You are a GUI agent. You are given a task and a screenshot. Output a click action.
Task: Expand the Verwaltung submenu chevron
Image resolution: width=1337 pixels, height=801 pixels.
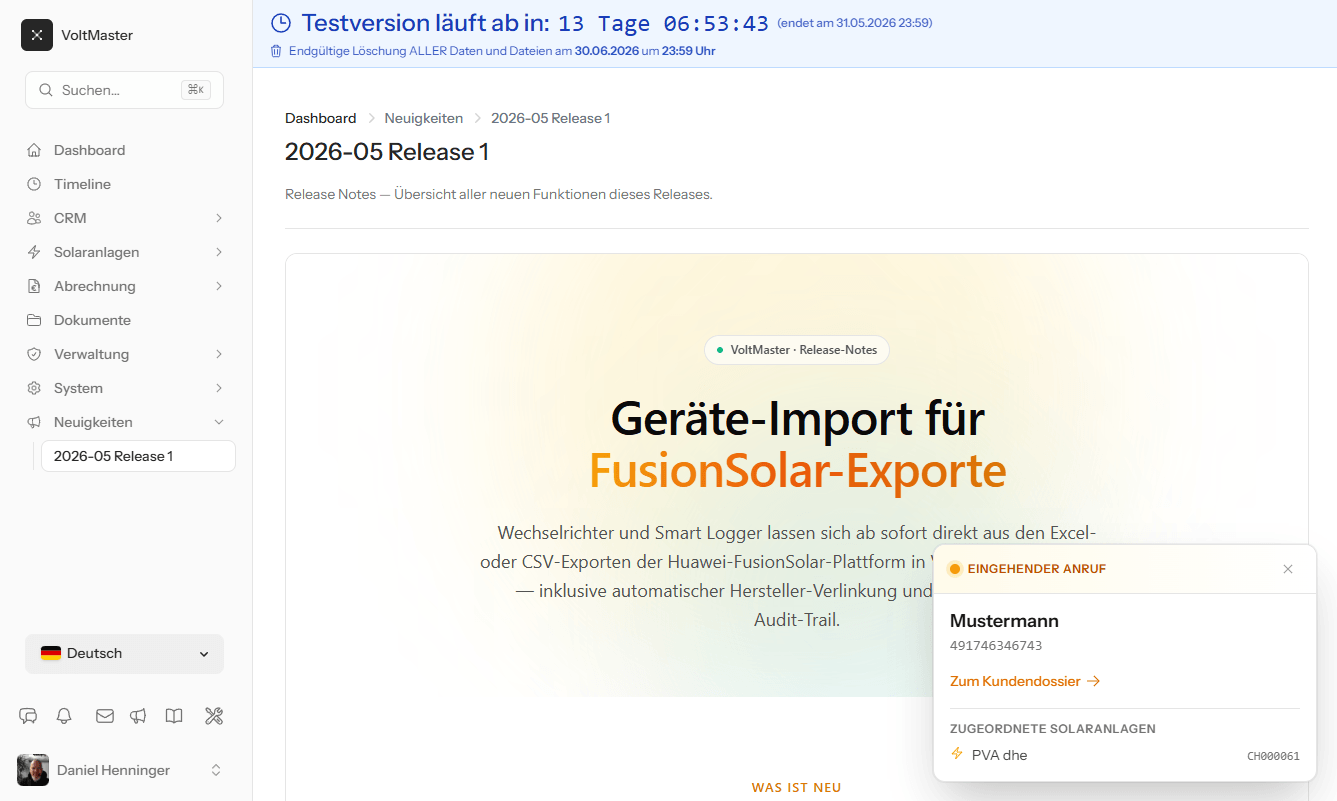point(219,354)
